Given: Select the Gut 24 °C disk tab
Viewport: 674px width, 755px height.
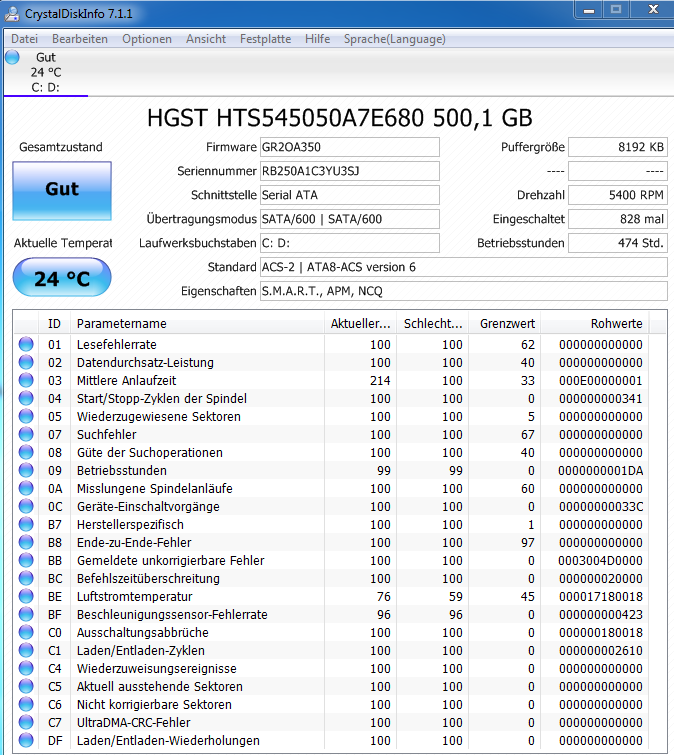Looking at the screenshot, I should coord(46,72).
